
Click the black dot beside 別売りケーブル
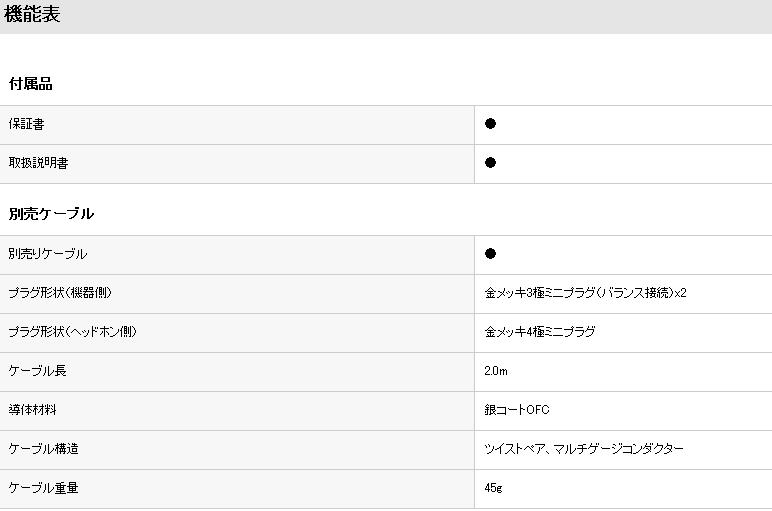(x=490, y=254)
